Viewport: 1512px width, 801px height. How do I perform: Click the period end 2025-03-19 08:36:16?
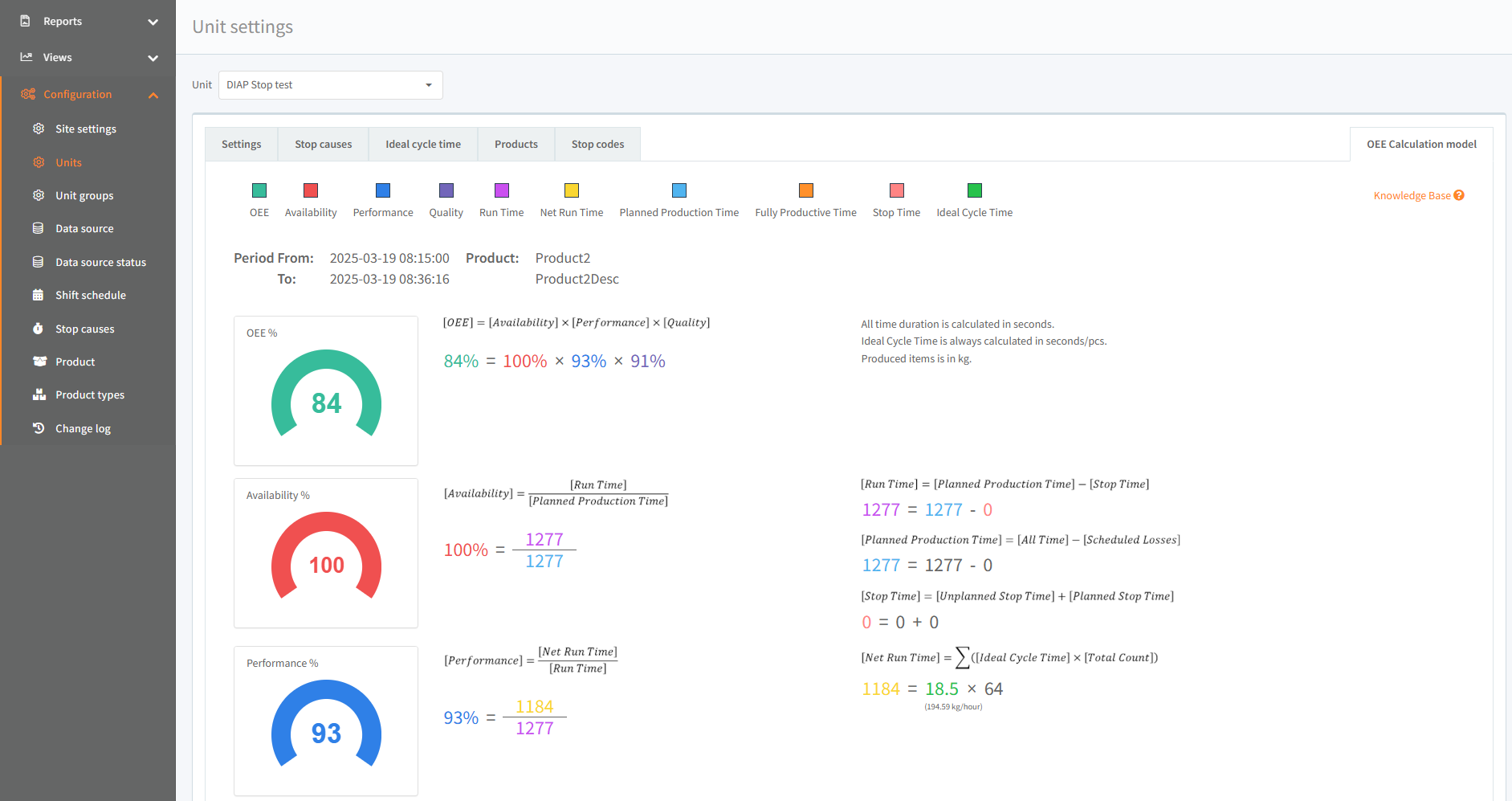[389, 279]
